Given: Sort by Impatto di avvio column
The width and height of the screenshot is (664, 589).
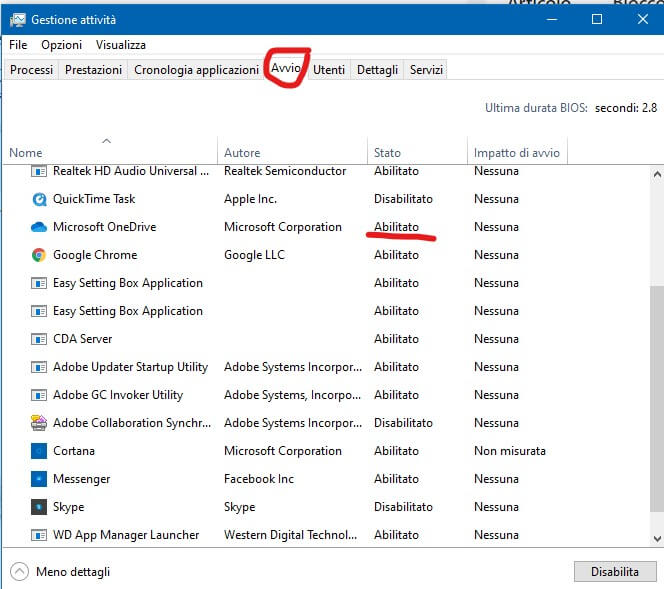Looking at the screenshot, I should [x=517, y=153].
